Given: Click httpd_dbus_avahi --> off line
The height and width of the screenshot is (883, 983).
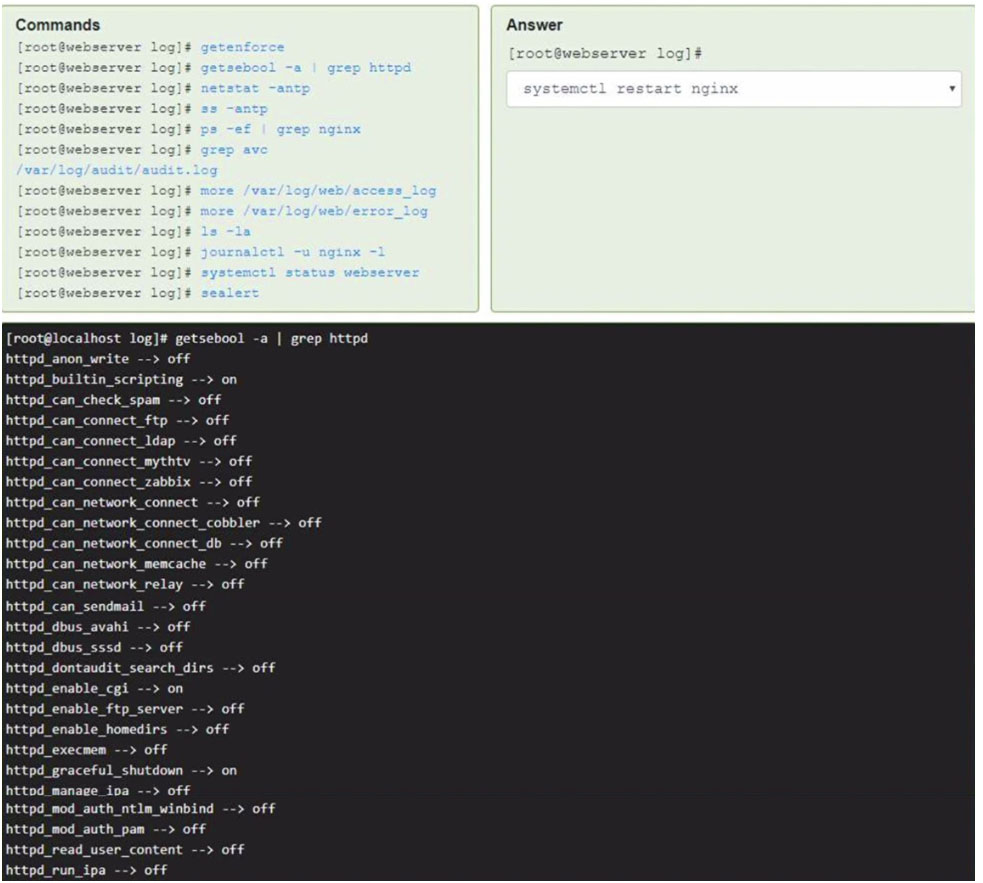Looking at the screenshot, I should point(98,627).
